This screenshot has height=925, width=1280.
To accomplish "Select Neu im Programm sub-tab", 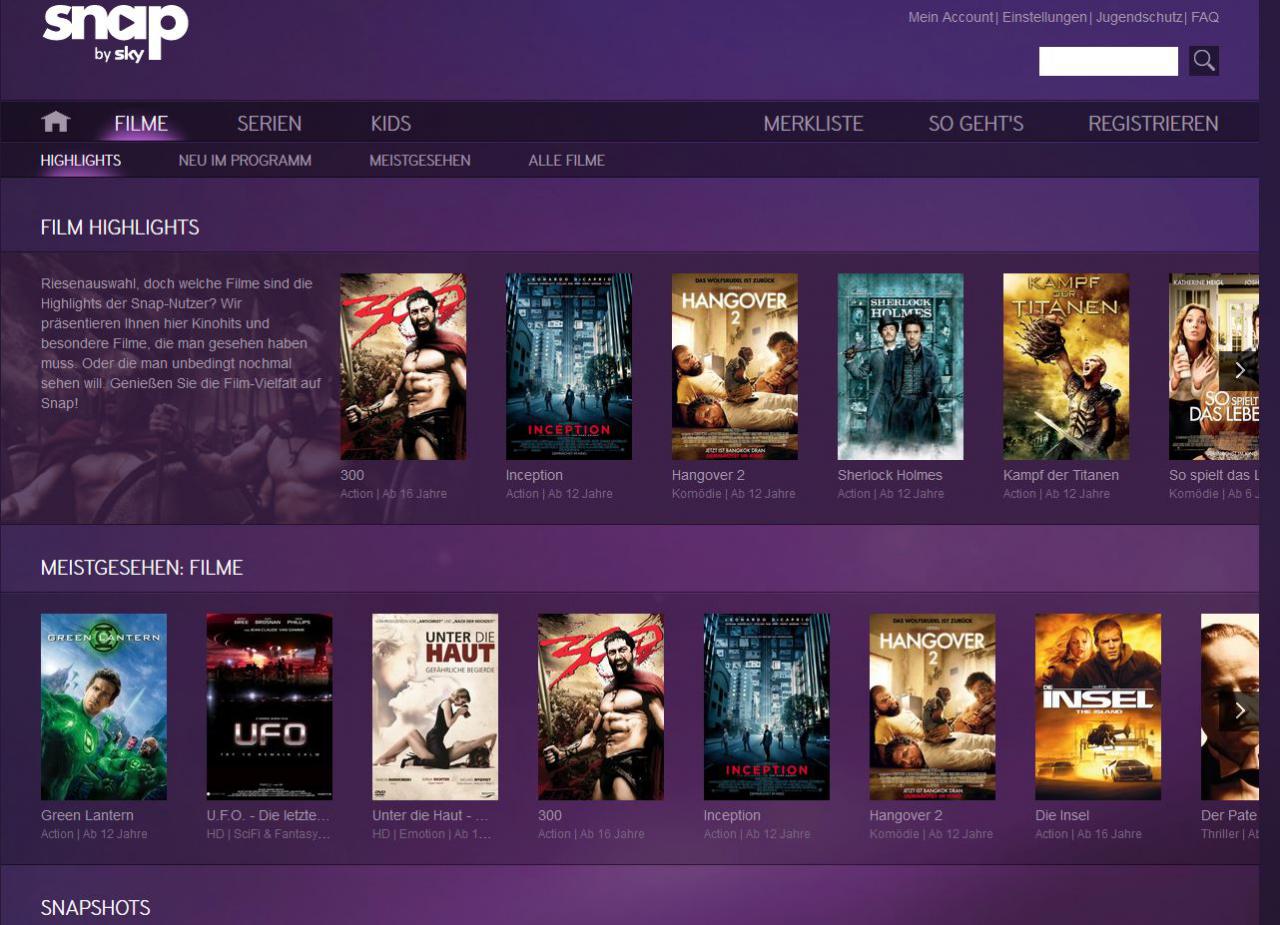I will tap(245, 160).
